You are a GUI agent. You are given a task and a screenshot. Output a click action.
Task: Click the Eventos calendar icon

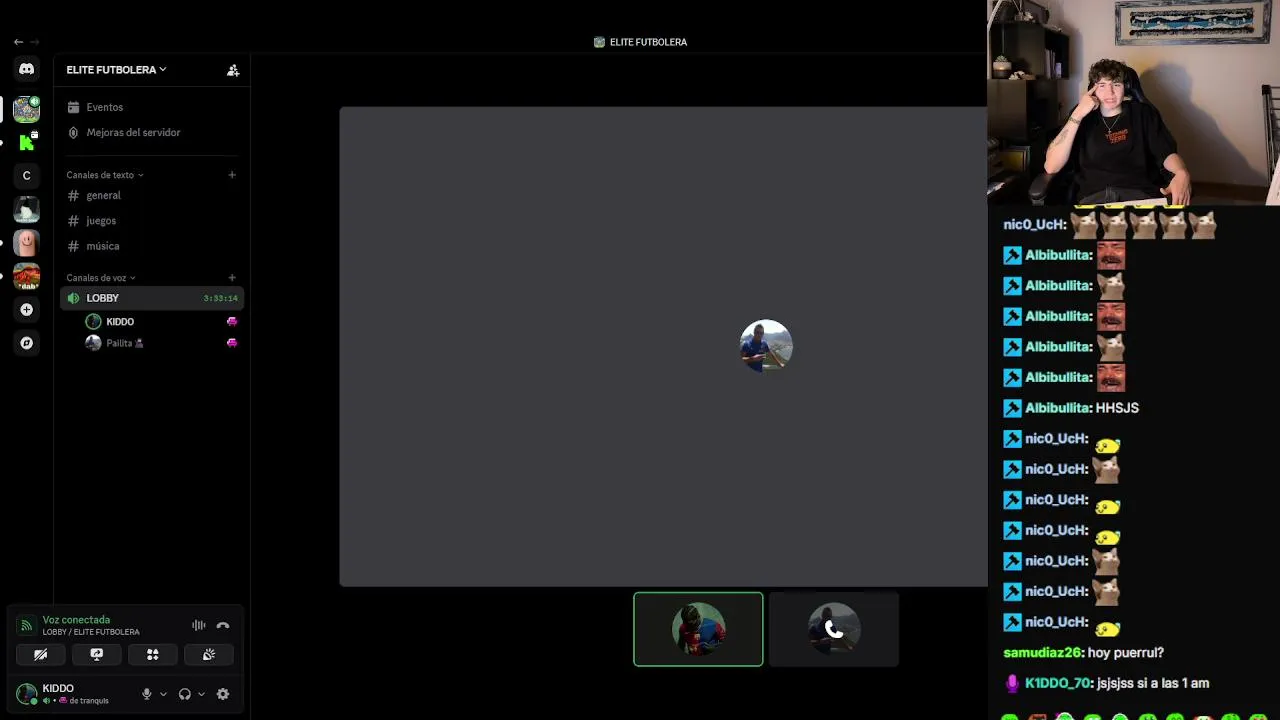(73, 107)
